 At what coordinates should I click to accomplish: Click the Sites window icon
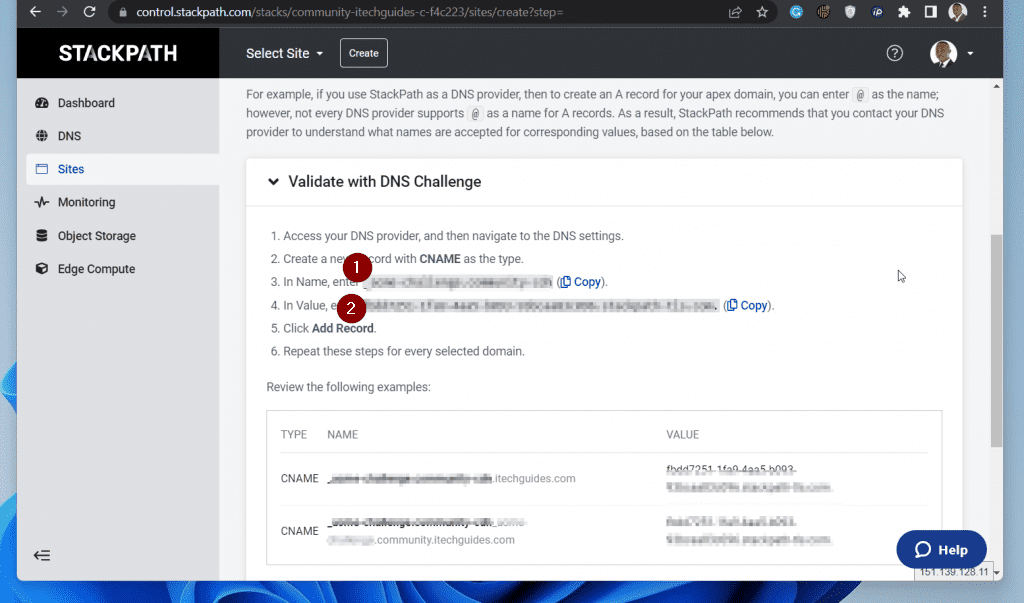coord(42,169)
